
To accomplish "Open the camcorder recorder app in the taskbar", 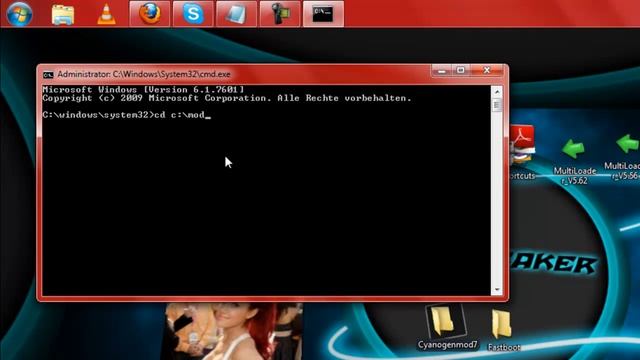I will (280, 13).
